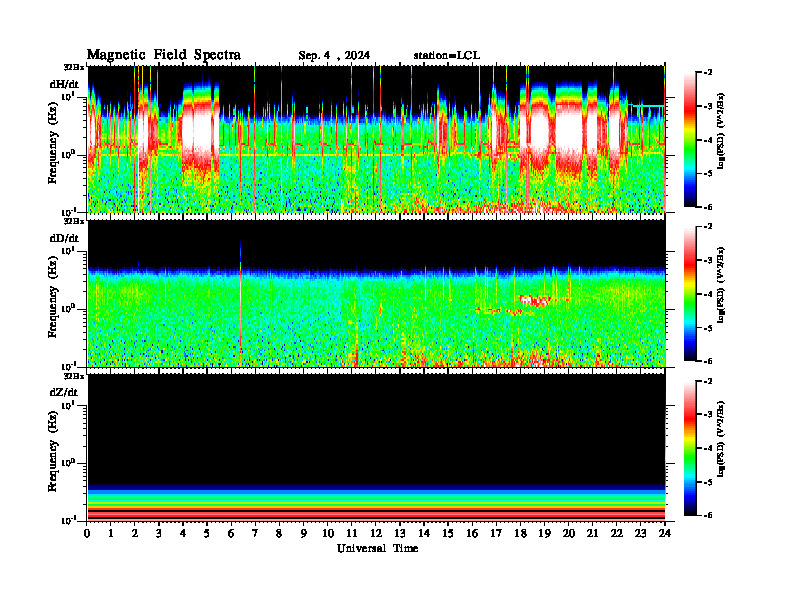
Task: Click the 32Hz tick label of dH/dt panel
Action: (x=73, y=67)
